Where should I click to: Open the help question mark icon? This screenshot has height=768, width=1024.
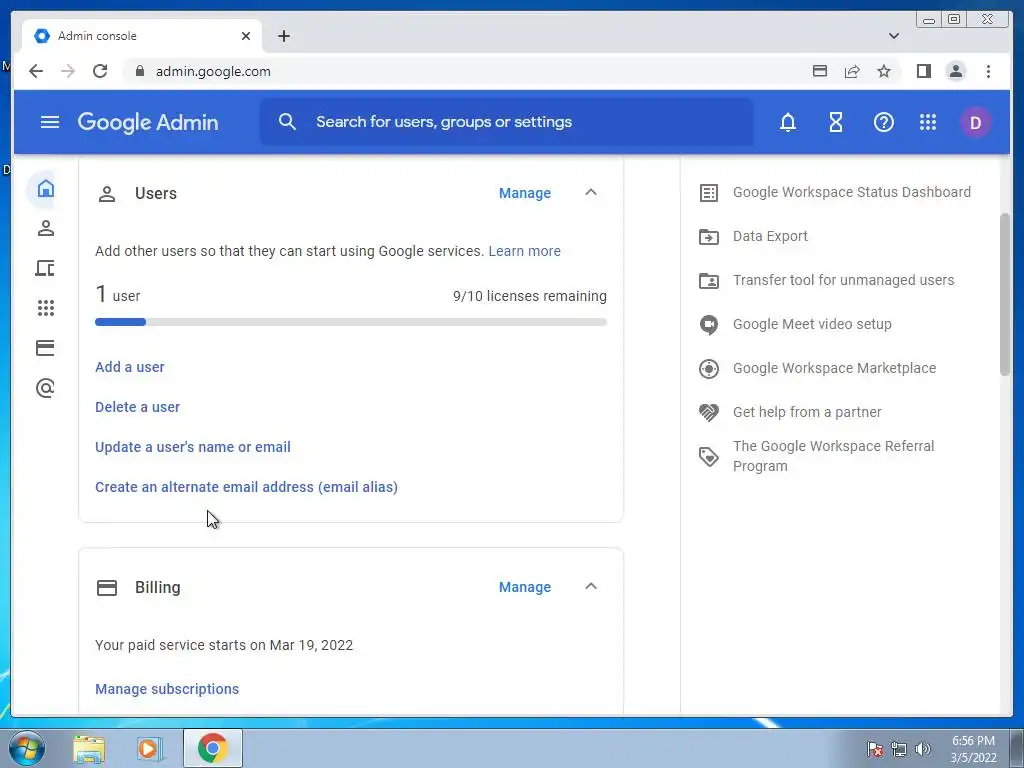(x=884, y=122)
